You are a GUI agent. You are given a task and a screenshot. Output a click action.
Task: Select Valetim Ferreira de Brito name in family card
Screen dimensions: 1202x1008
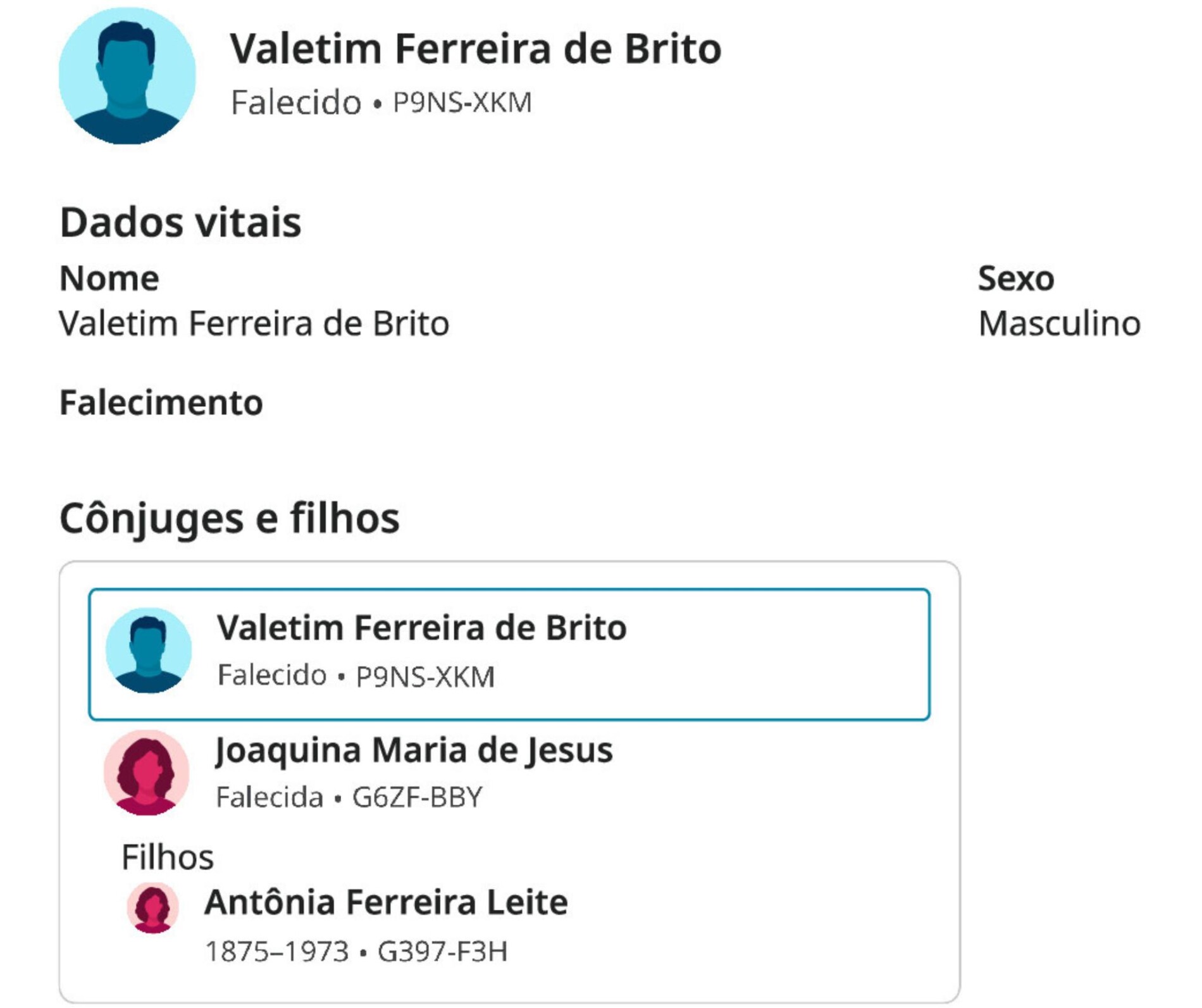422,628
